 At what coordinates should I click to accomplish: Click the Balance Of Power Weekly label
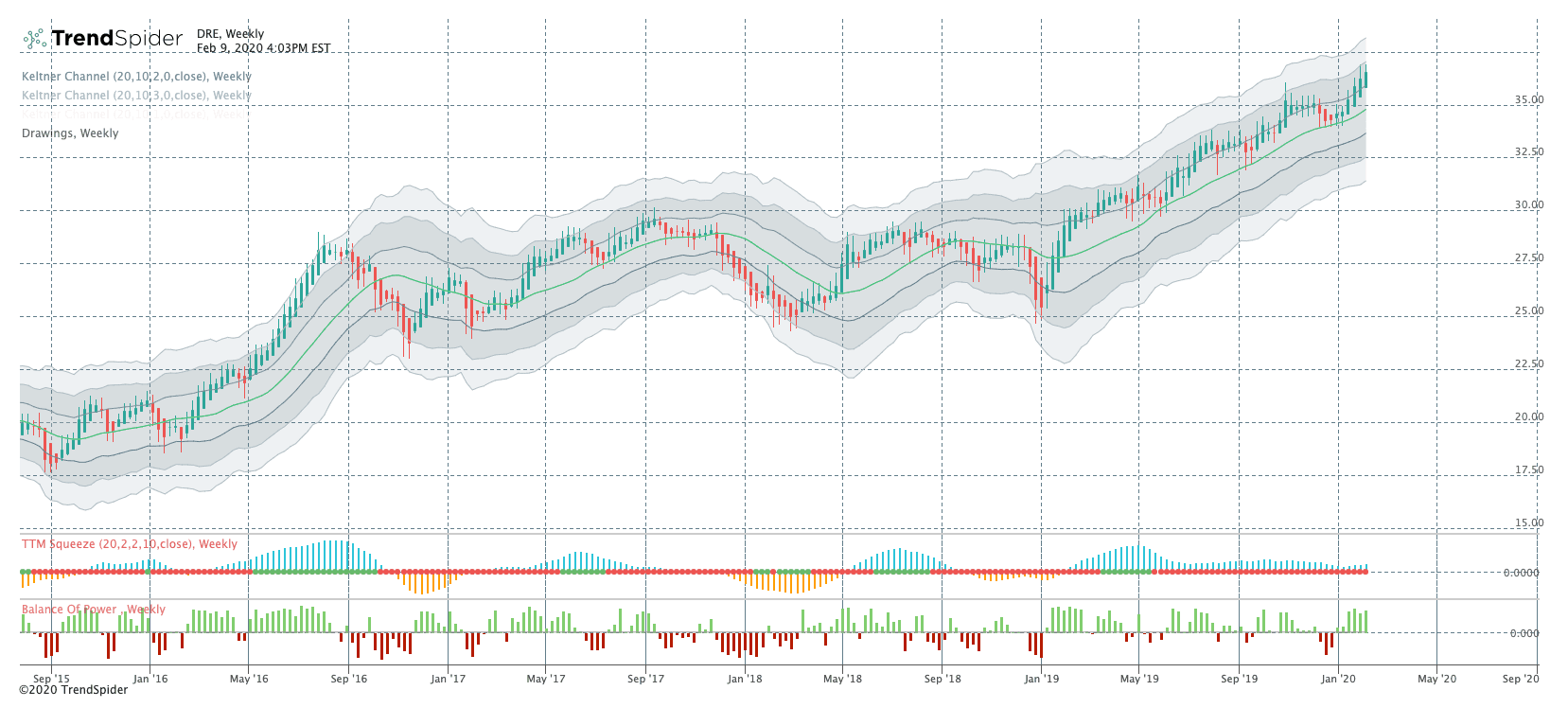pos(94,610)
